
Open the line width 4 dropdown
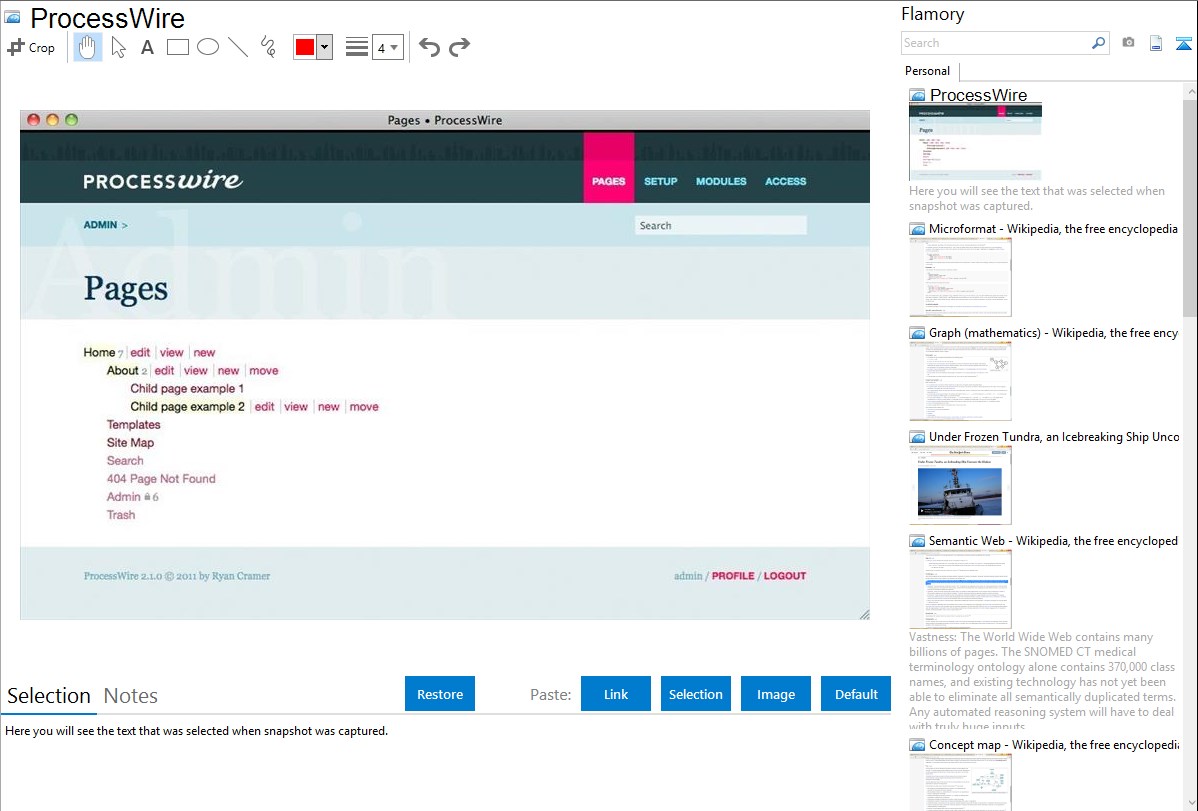(x=387, y=47)
